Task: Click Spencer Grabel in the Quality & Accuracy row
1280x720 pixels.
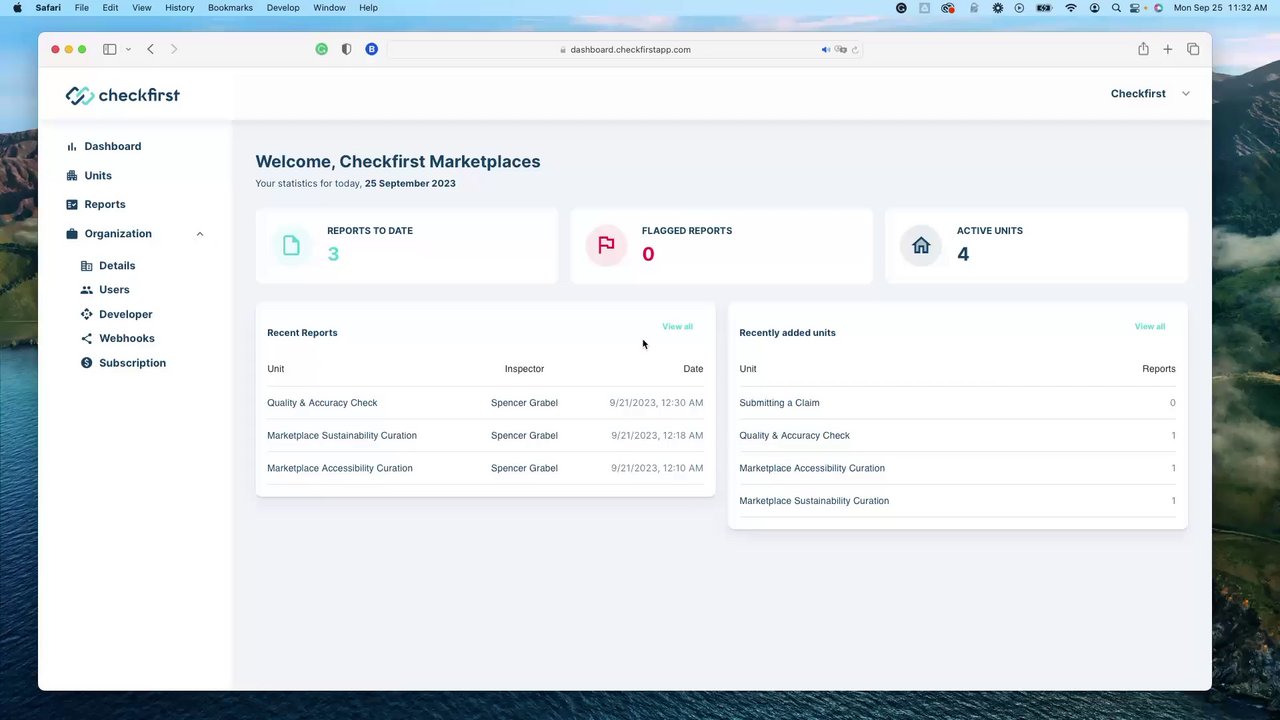Action: pos(524,403)
